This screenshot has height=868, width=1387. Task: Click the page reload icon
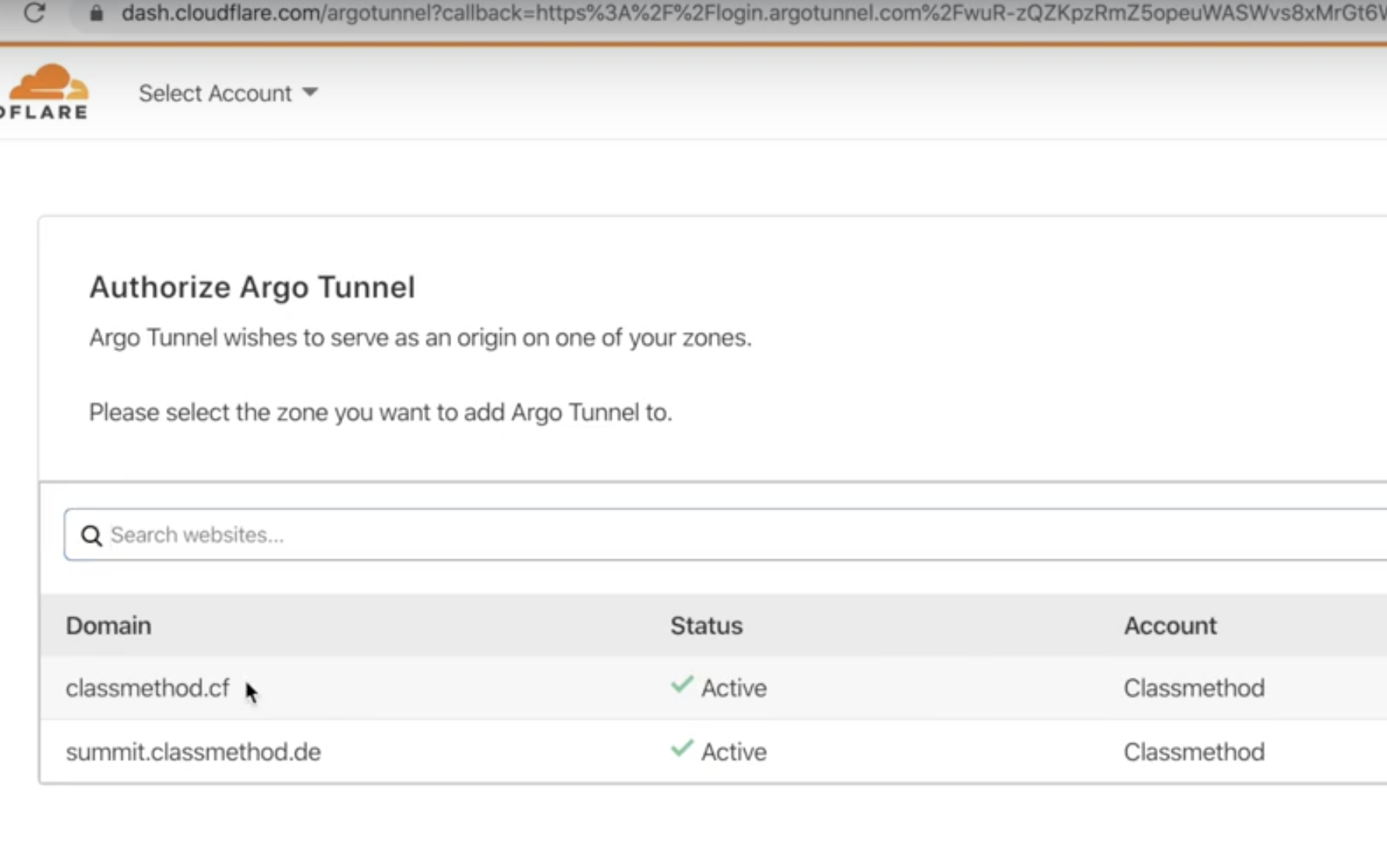point(35,12)
